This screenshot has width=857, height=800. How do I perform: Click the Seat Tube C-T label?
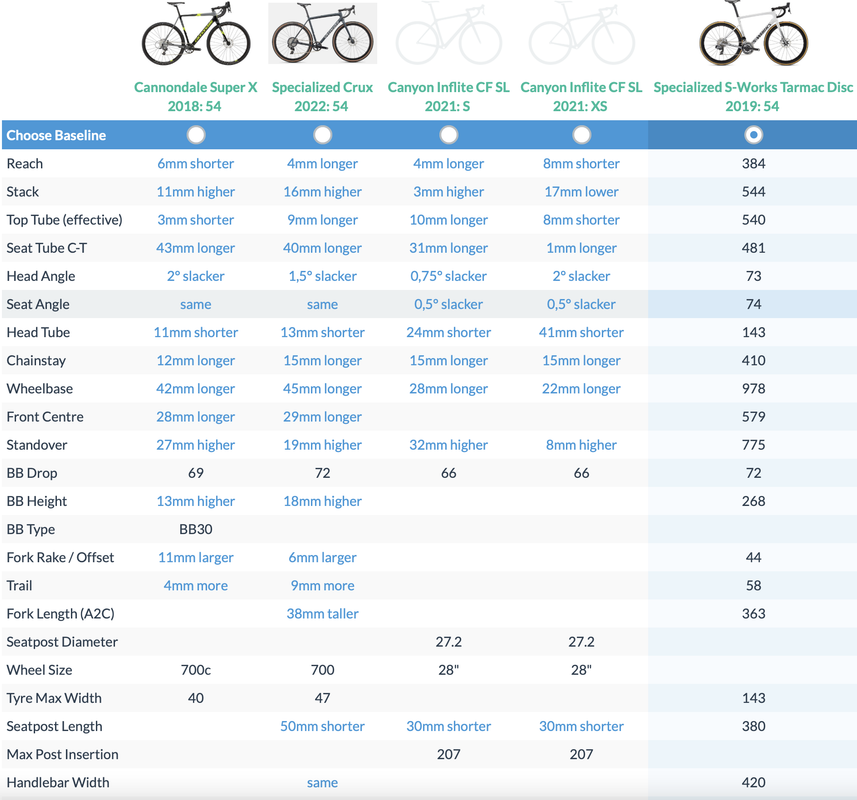click(x=46, y=248)
